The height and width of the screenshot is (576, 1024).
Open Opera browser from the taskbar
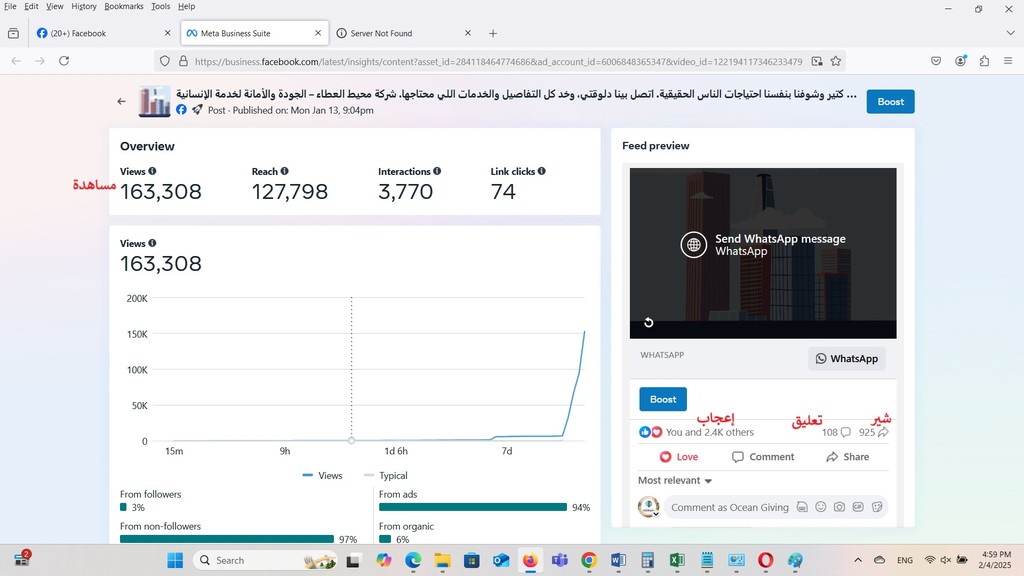point(765,560)
